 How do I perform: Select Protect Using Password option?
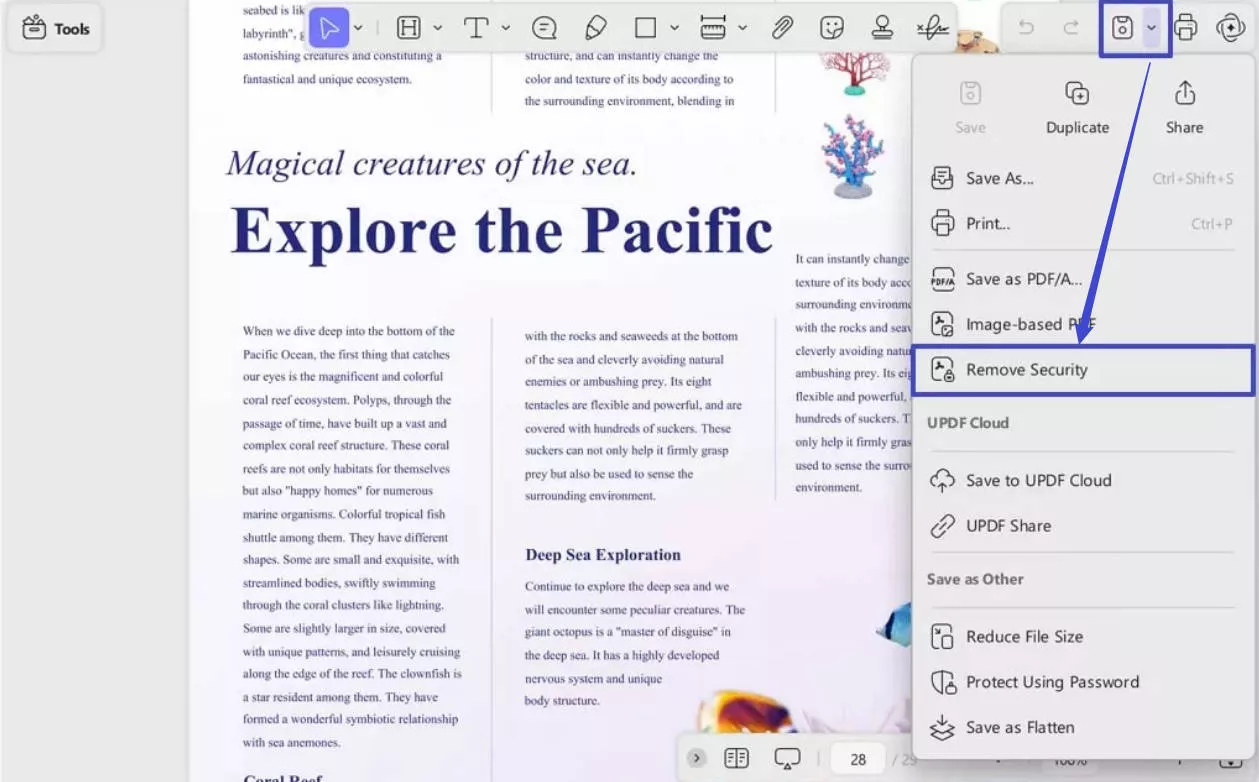coord(1052,682)
